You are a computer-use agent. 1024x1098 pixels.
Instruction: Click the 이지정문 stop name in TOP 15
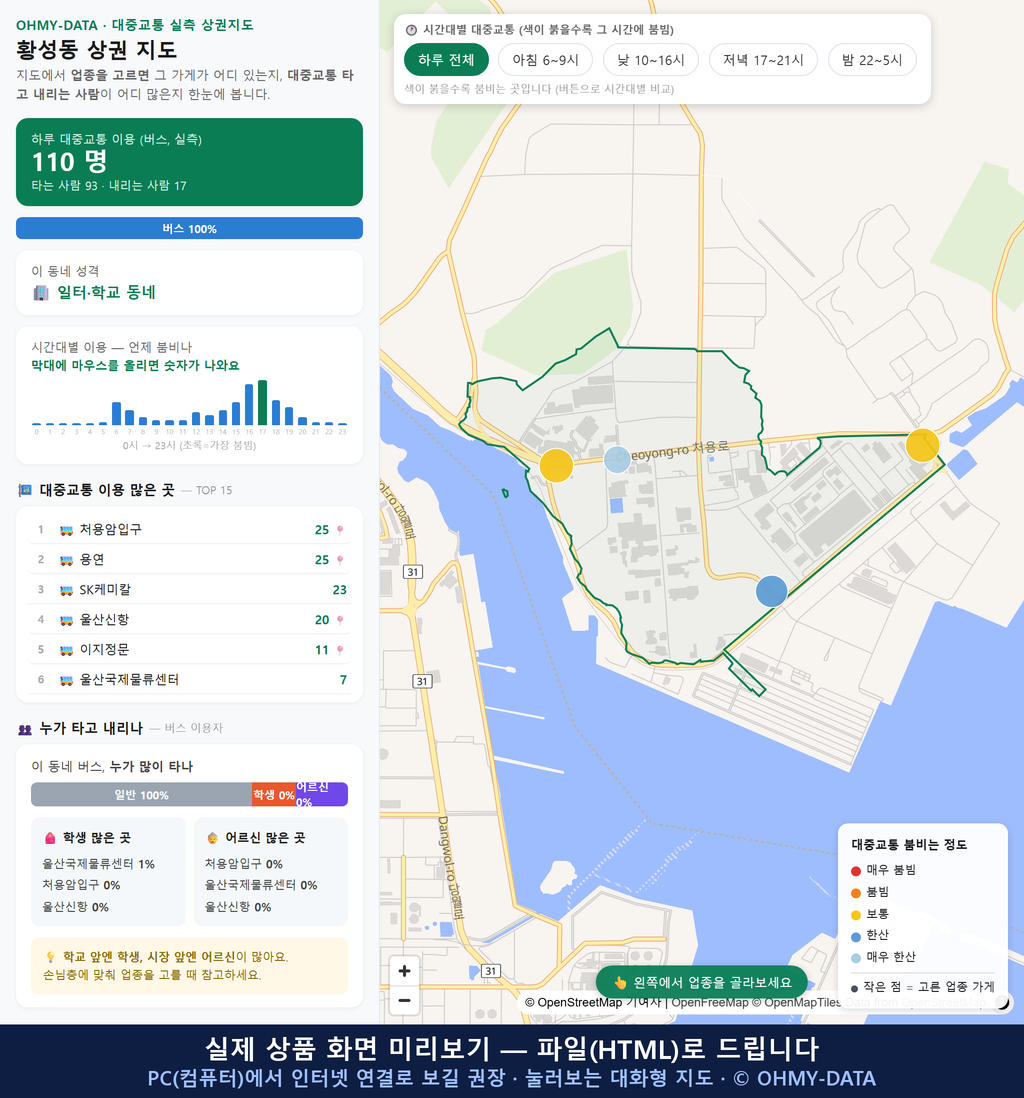coord(104,650)
